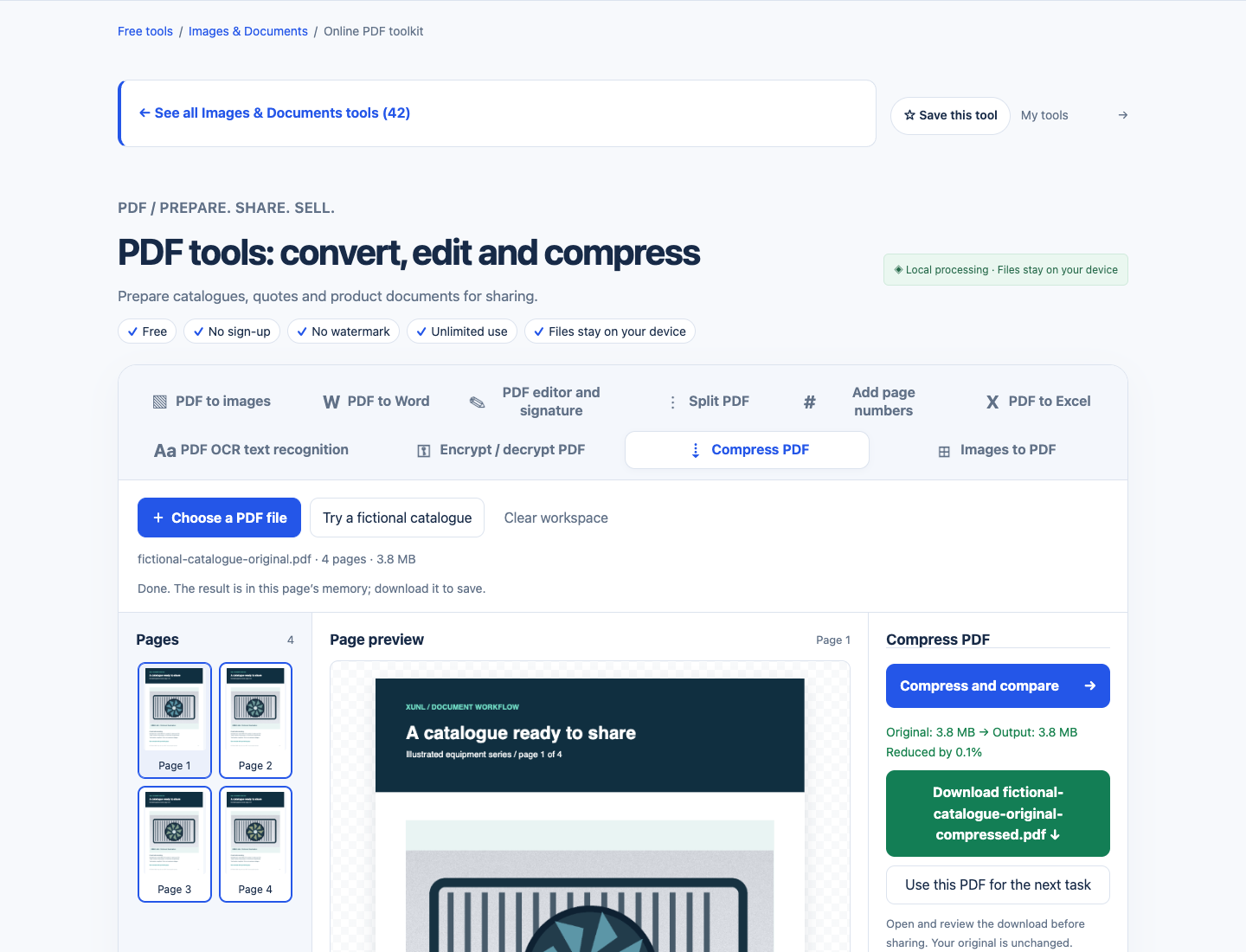Click the PDF to images grid icon
Screen dimensions: 1246x952
tap(160, 402)
